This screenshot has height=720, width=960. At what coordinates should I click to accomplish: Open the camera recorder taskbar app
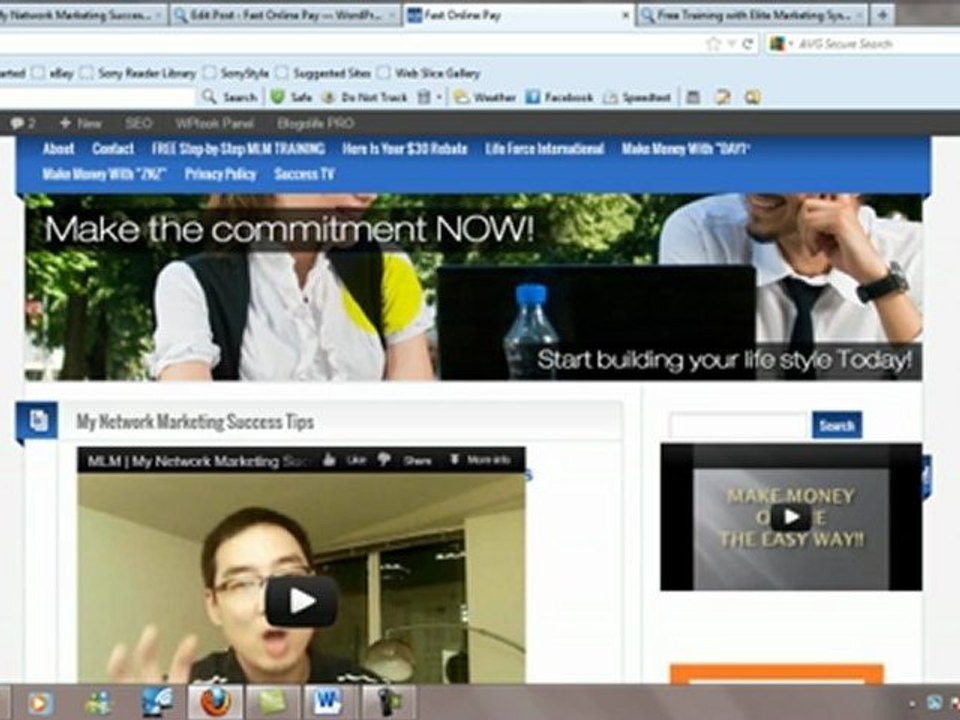pos(388,703)
